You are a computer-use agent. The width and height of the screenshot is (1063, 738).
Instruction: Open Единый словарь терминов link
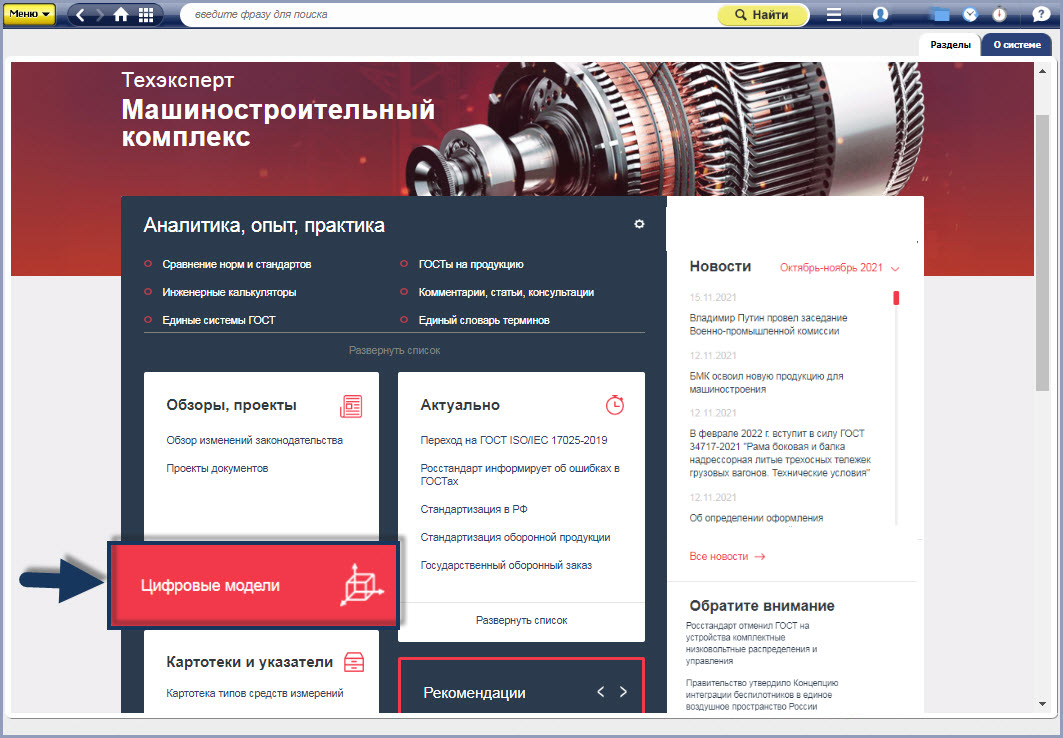484,320
